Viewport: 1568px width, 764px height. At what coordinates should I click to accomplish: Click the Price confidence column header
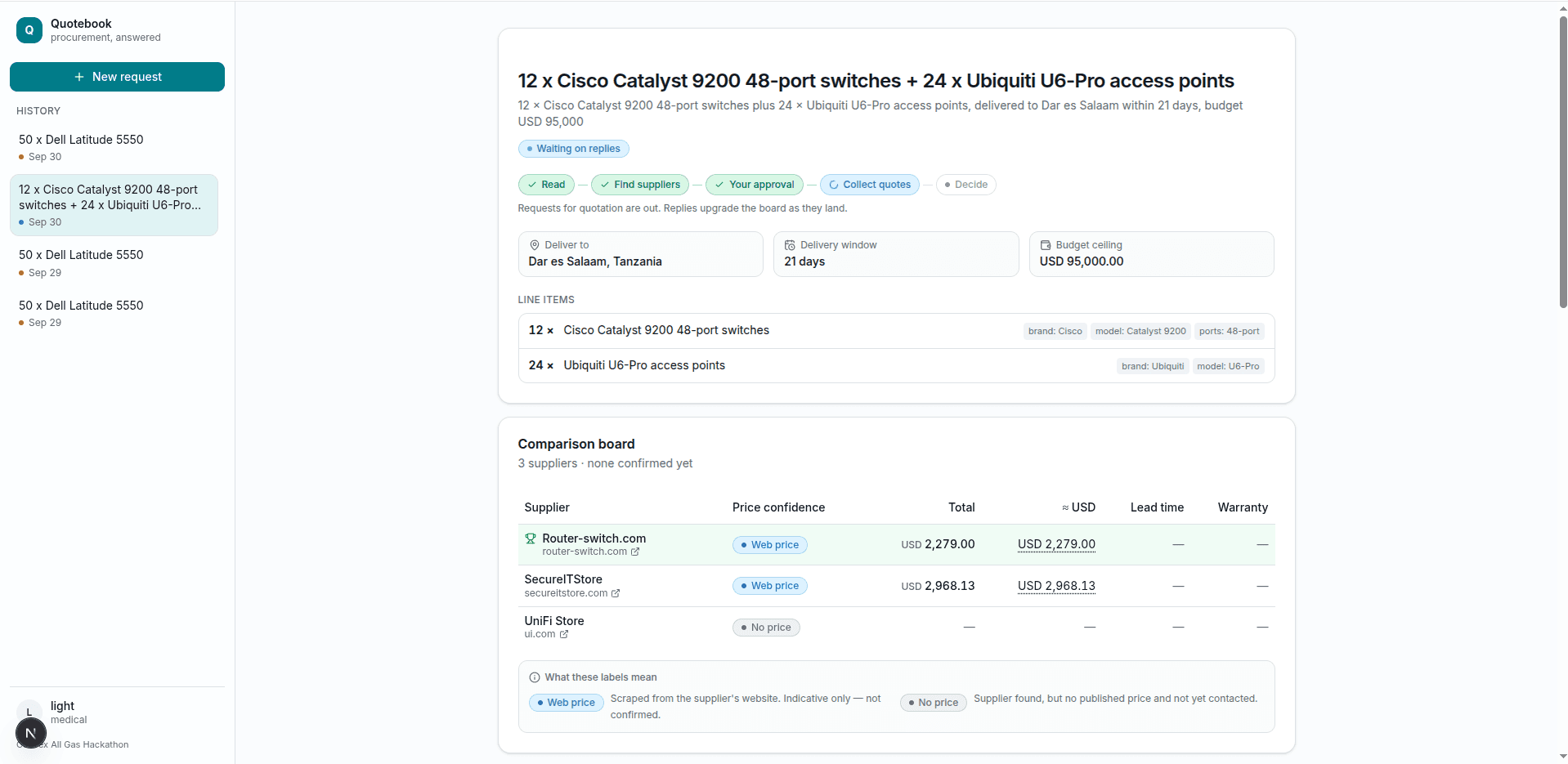point(778,507)
